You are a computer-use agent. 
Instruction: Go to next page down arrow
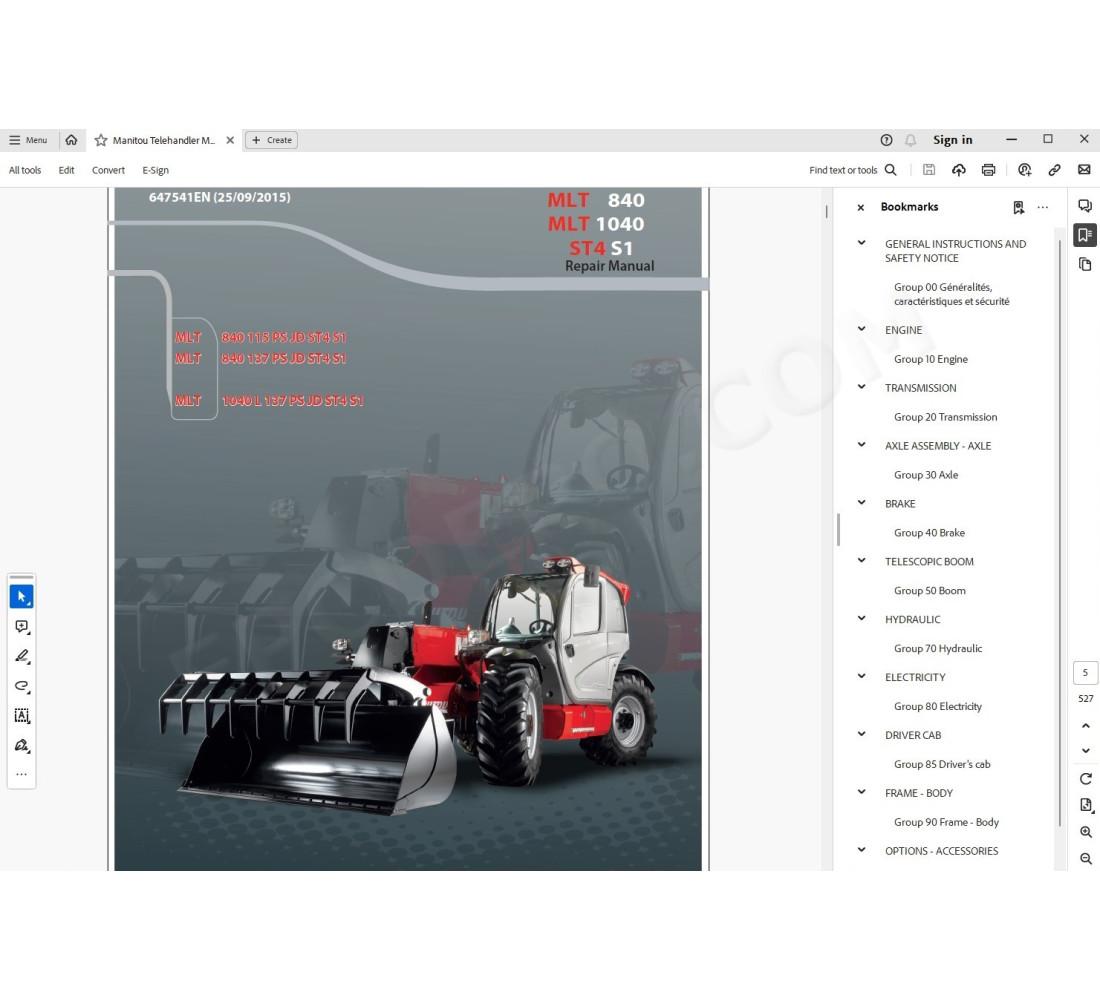[1085, 751]
